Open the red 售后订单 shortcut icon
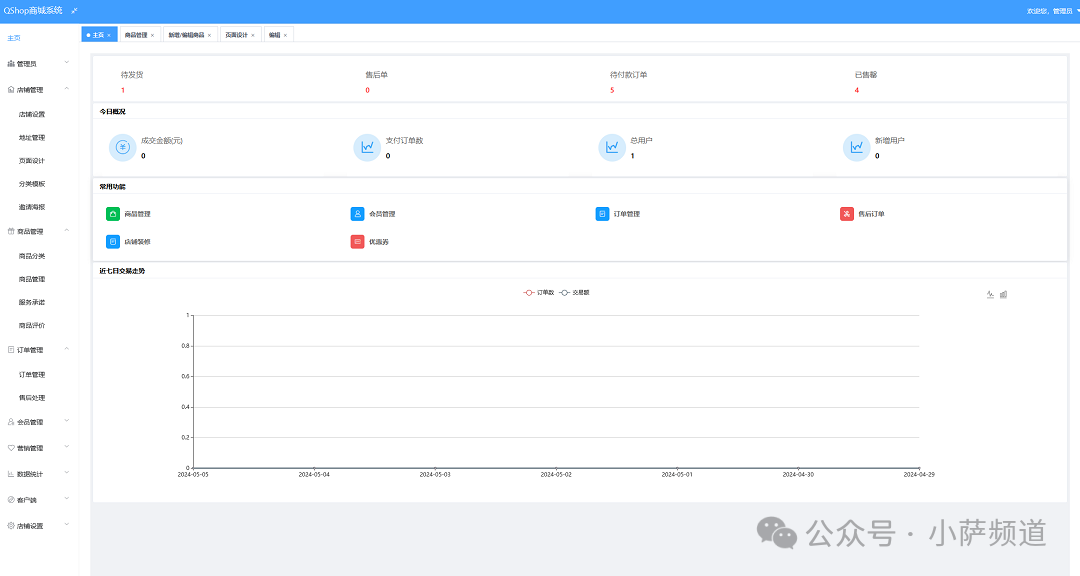 pos(847,214)
